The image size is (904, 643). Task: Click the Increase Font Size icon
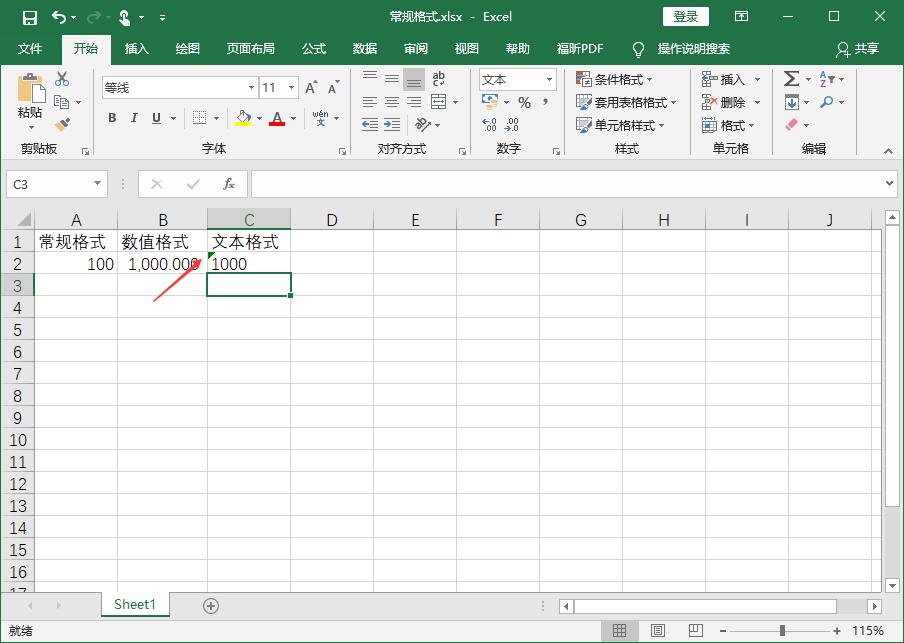[311, 88]
